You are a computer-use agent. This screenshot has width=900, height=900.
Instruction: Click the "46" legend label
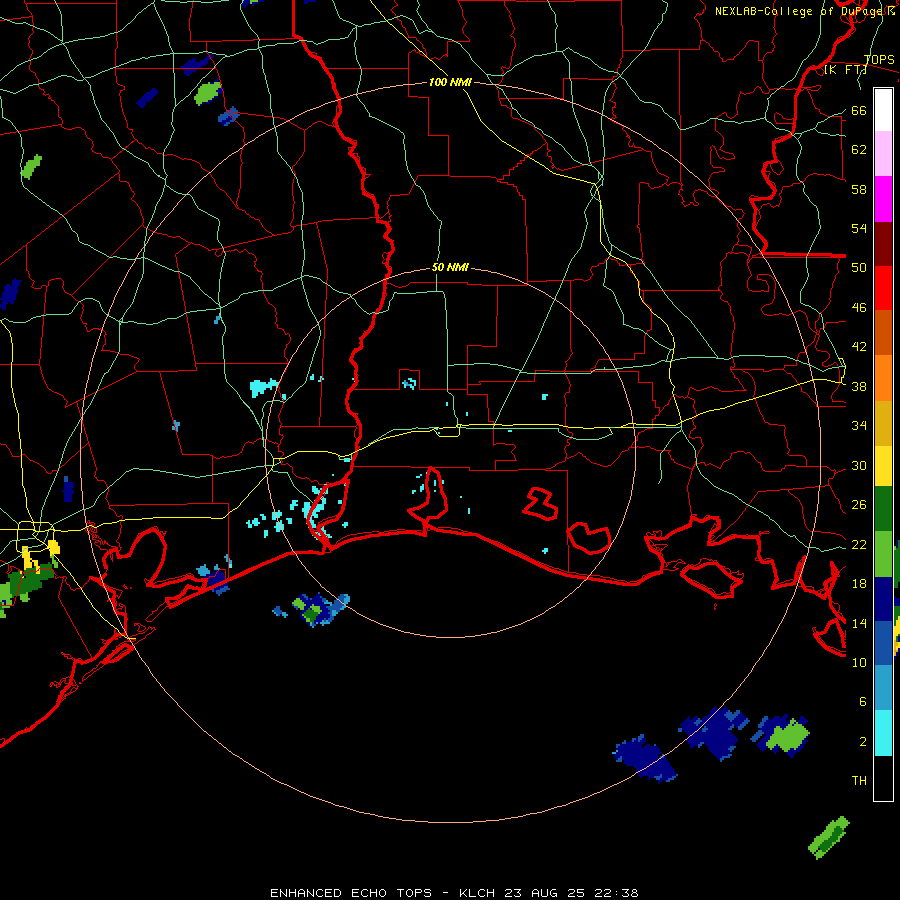tap(859, 308)
